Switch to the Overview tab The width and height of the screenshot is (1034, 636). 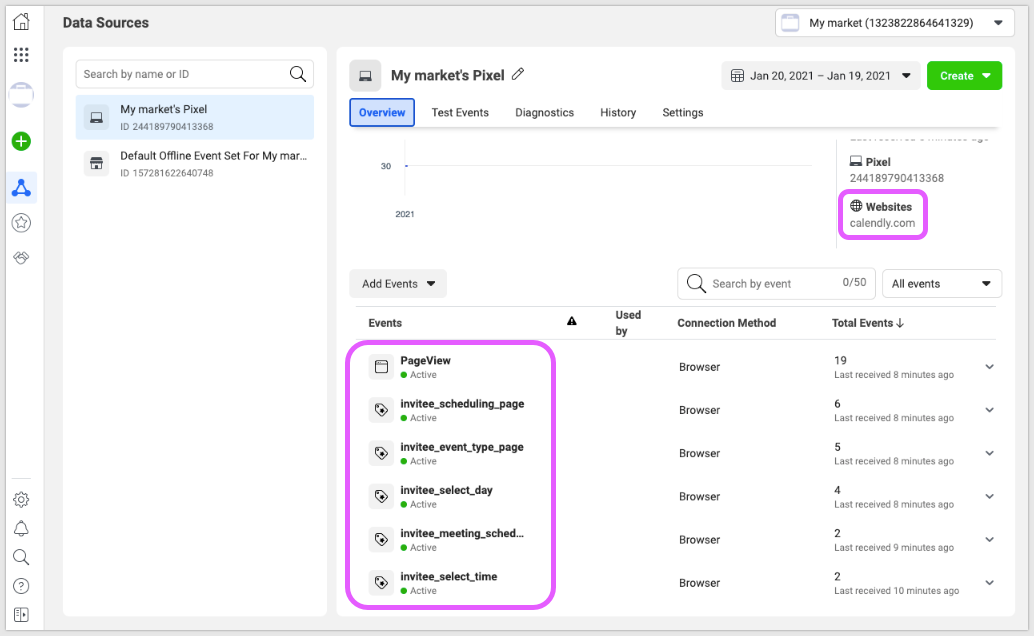tap(382, 112)
